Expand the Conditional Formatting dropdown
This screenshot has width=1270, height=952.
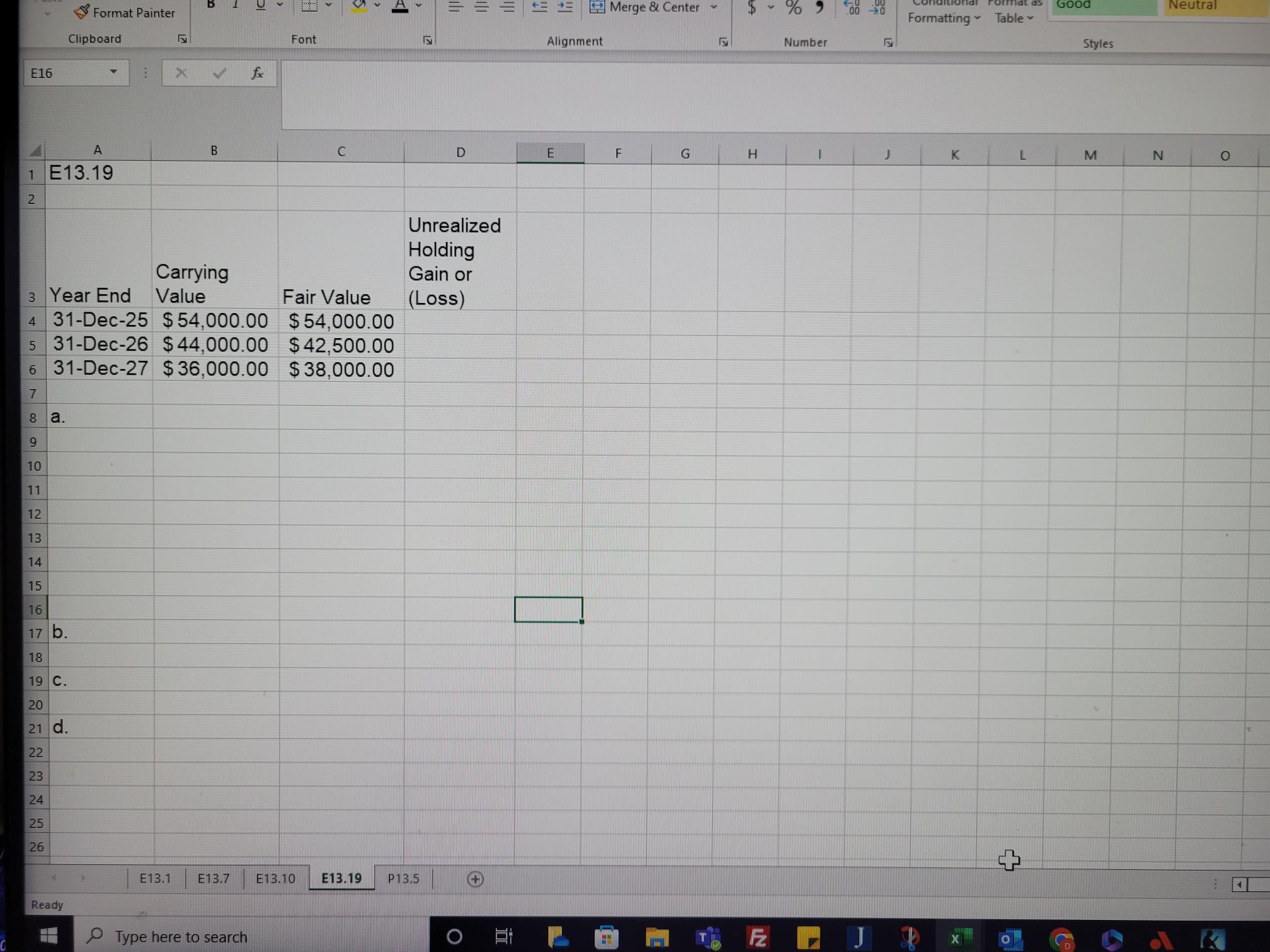tap(943, 18)
